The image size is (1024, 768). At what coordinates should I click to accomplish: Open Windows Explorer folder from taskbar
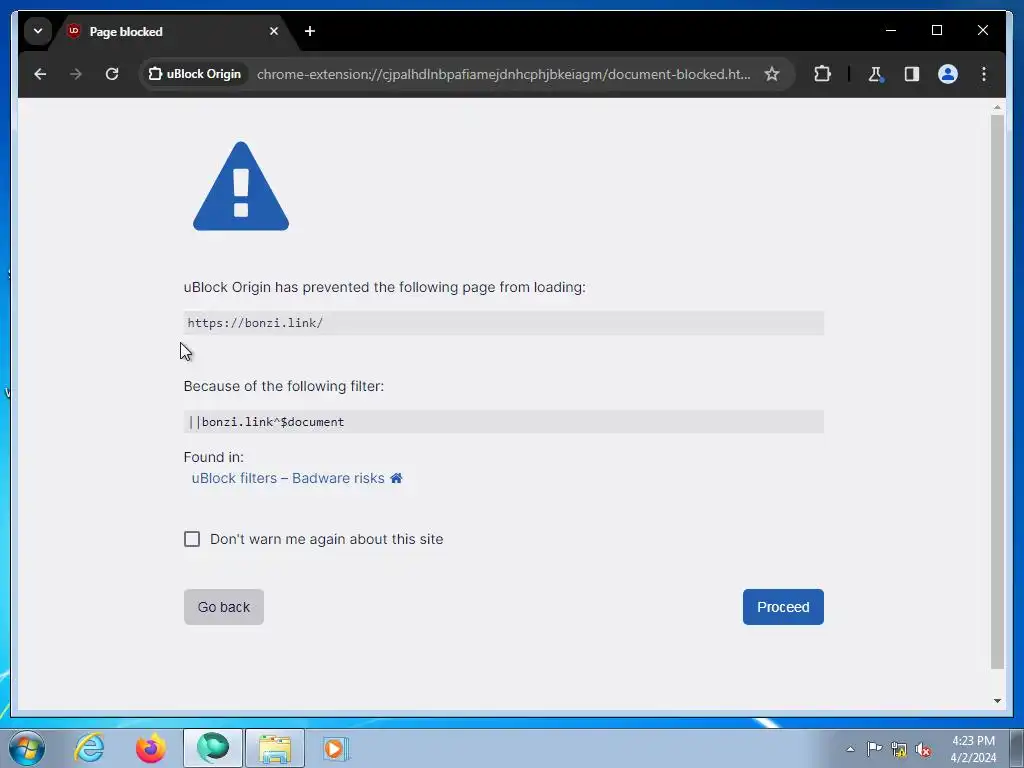pyautogui.click(x=275, y=748)
